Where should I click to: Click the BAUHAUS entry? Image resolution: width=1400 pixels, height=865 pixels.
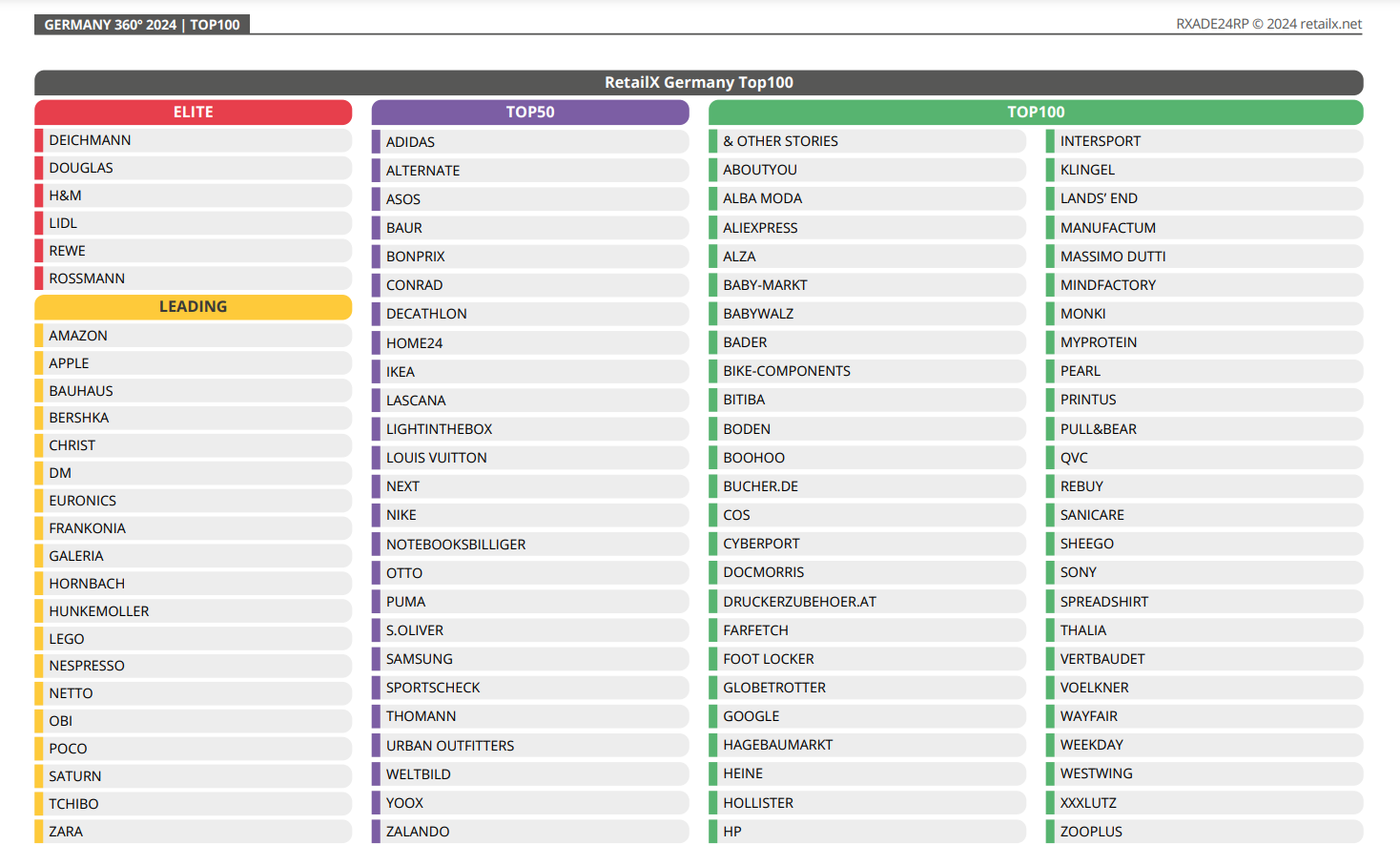[193, 391]
